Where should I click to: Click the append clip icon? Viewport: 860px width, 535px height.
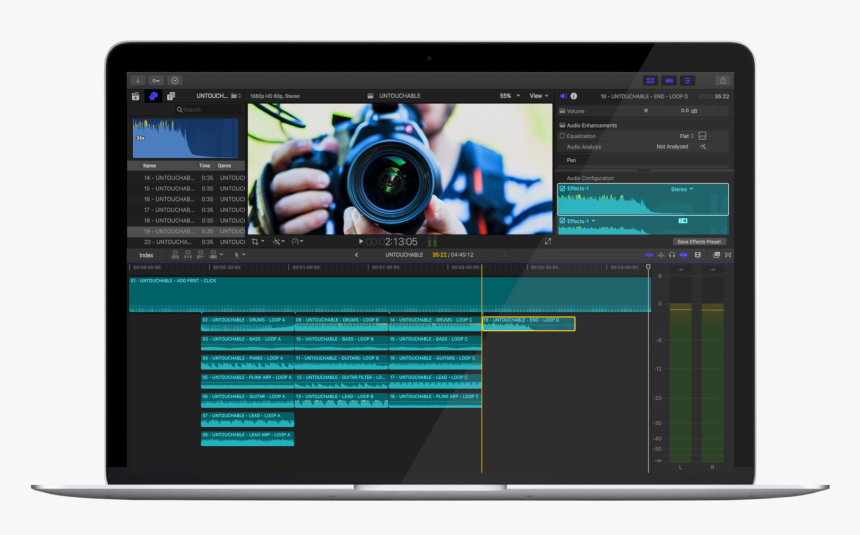pos(200,255)
